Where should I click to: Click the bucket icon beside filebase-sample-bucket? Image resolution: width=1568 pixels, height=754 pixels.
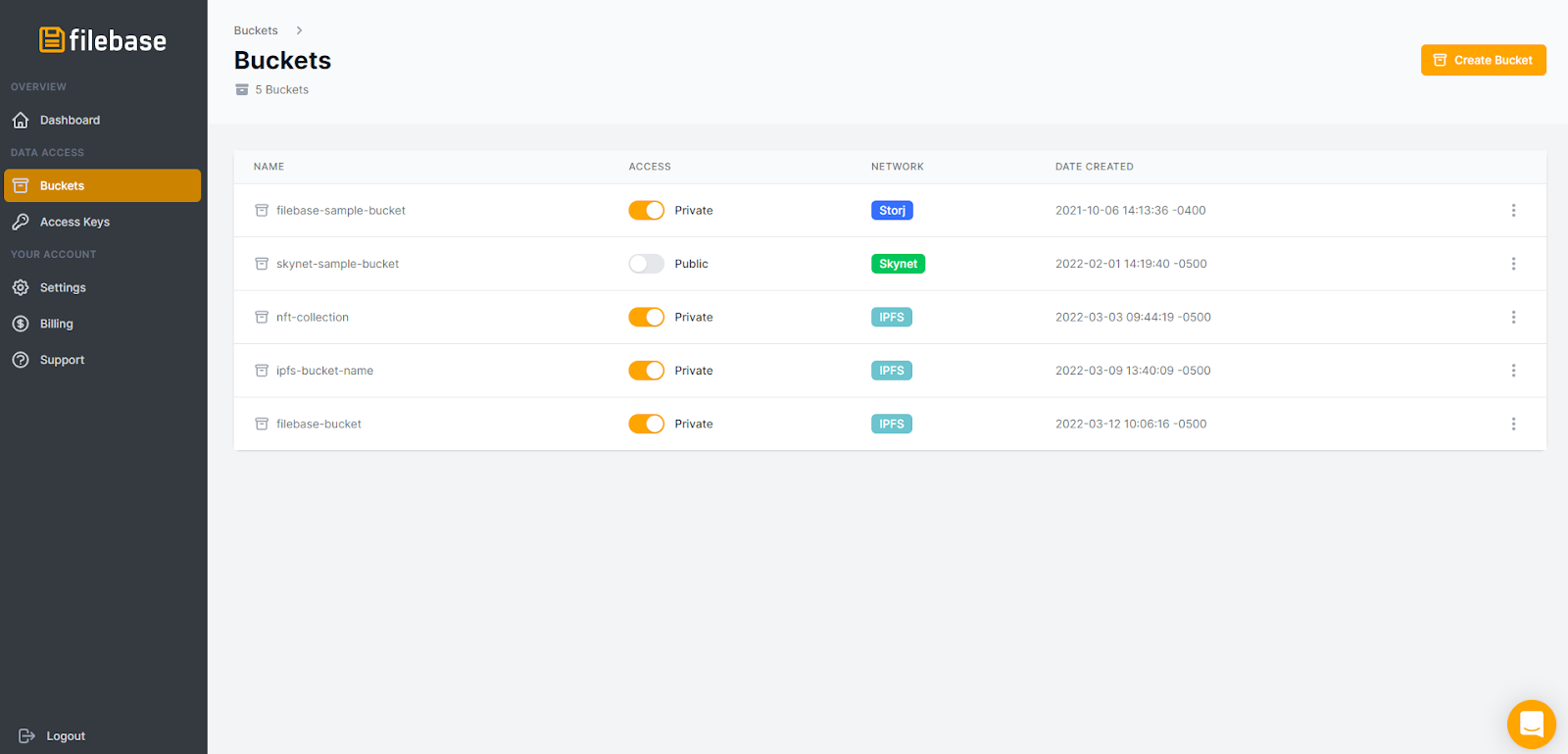pos(262,211)
